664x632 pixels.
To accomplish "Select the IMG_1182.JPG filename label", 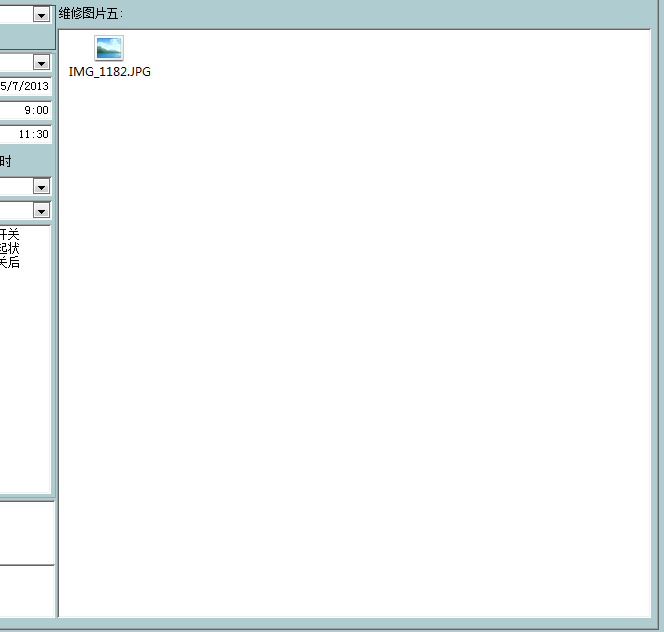I will coord(110,72).
